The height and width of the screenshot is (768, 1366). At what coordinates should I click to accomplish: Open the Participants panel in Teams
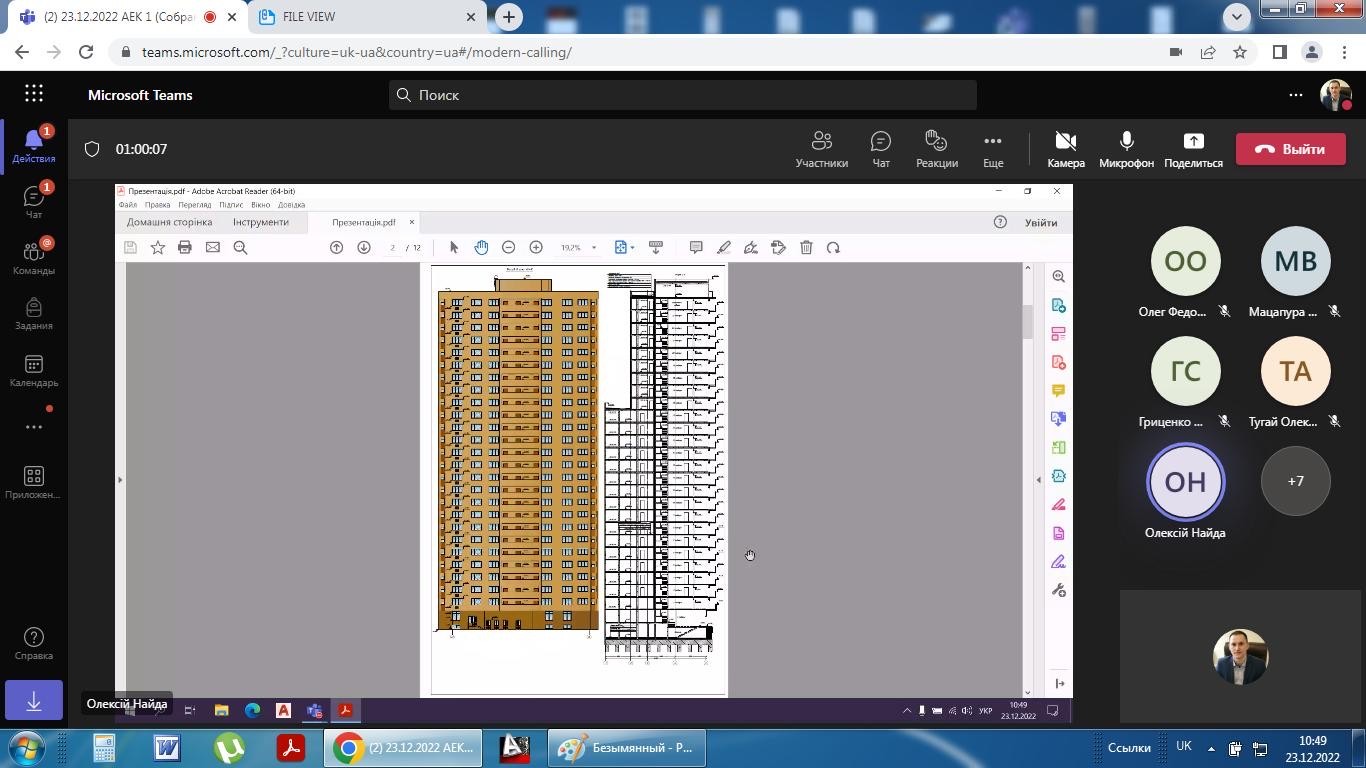tap(821, 149)
